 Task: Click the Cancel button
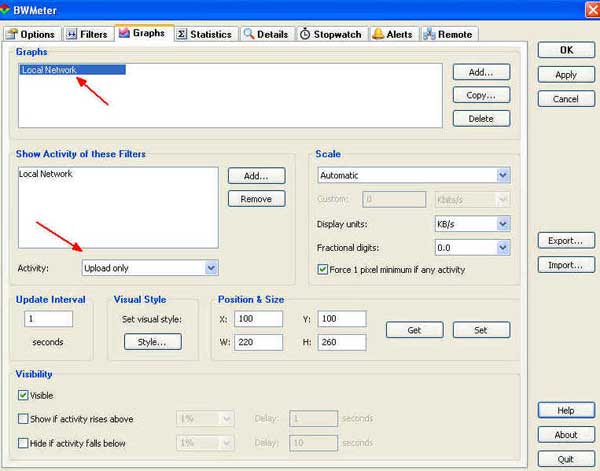click(566, 99)
